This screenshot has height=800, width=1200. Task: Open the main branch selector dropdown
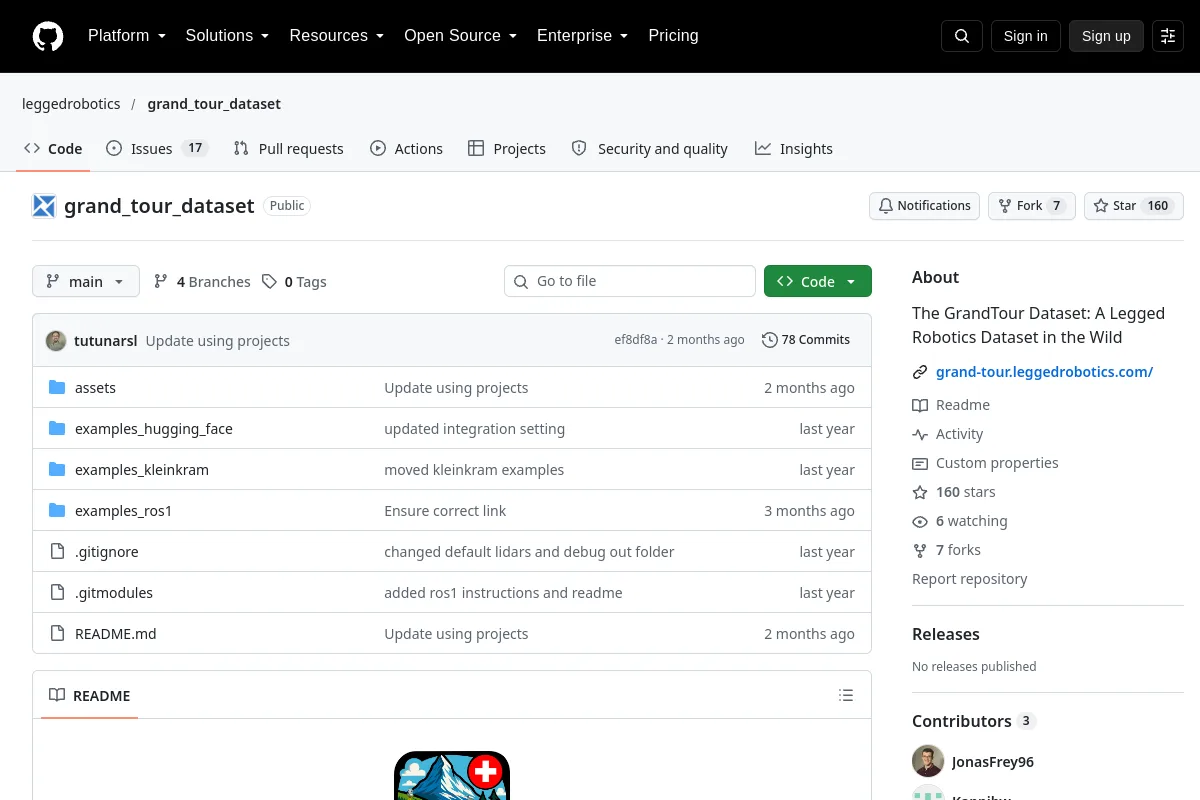pos(86,282)
